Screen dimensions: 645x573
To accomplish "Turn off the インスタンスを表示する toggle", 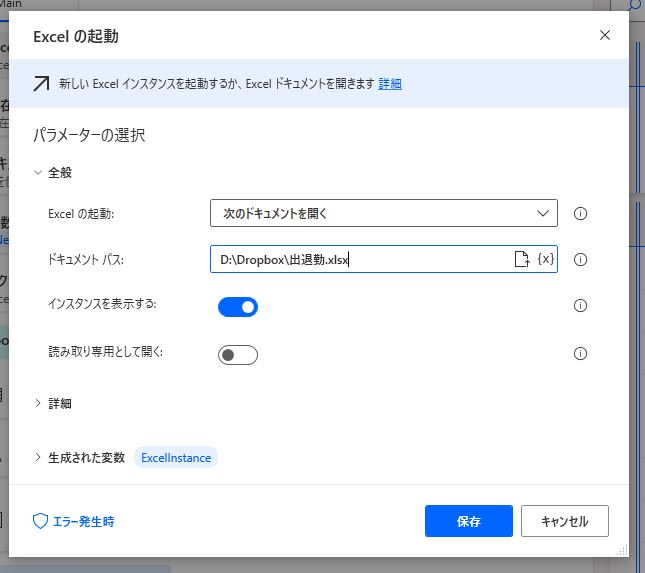I will (x=238, y=307).
